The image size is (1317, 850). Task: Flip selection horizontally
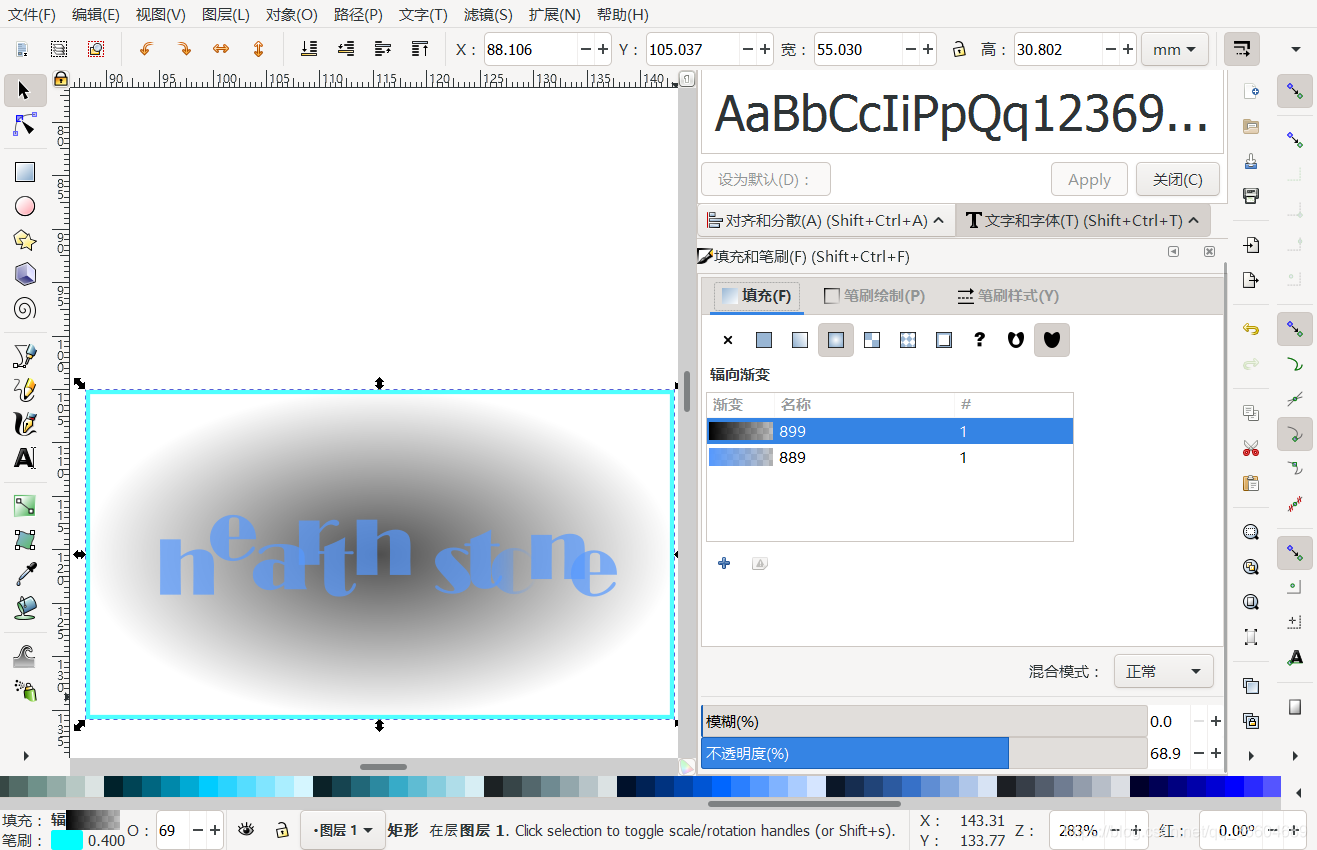point(221,49)
